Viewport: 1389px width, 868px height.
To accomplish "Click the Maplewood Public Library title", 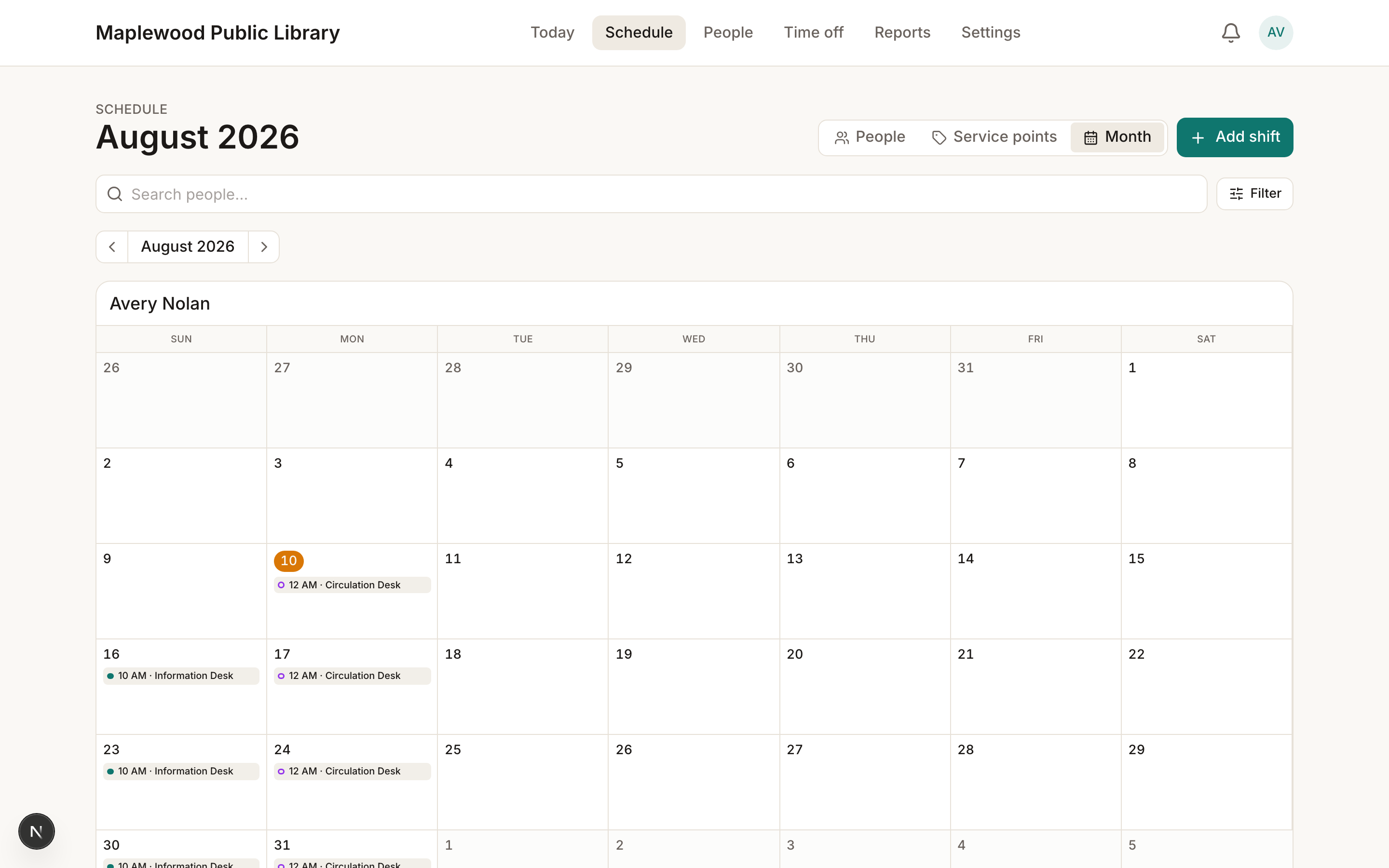I will click(218, 33).
